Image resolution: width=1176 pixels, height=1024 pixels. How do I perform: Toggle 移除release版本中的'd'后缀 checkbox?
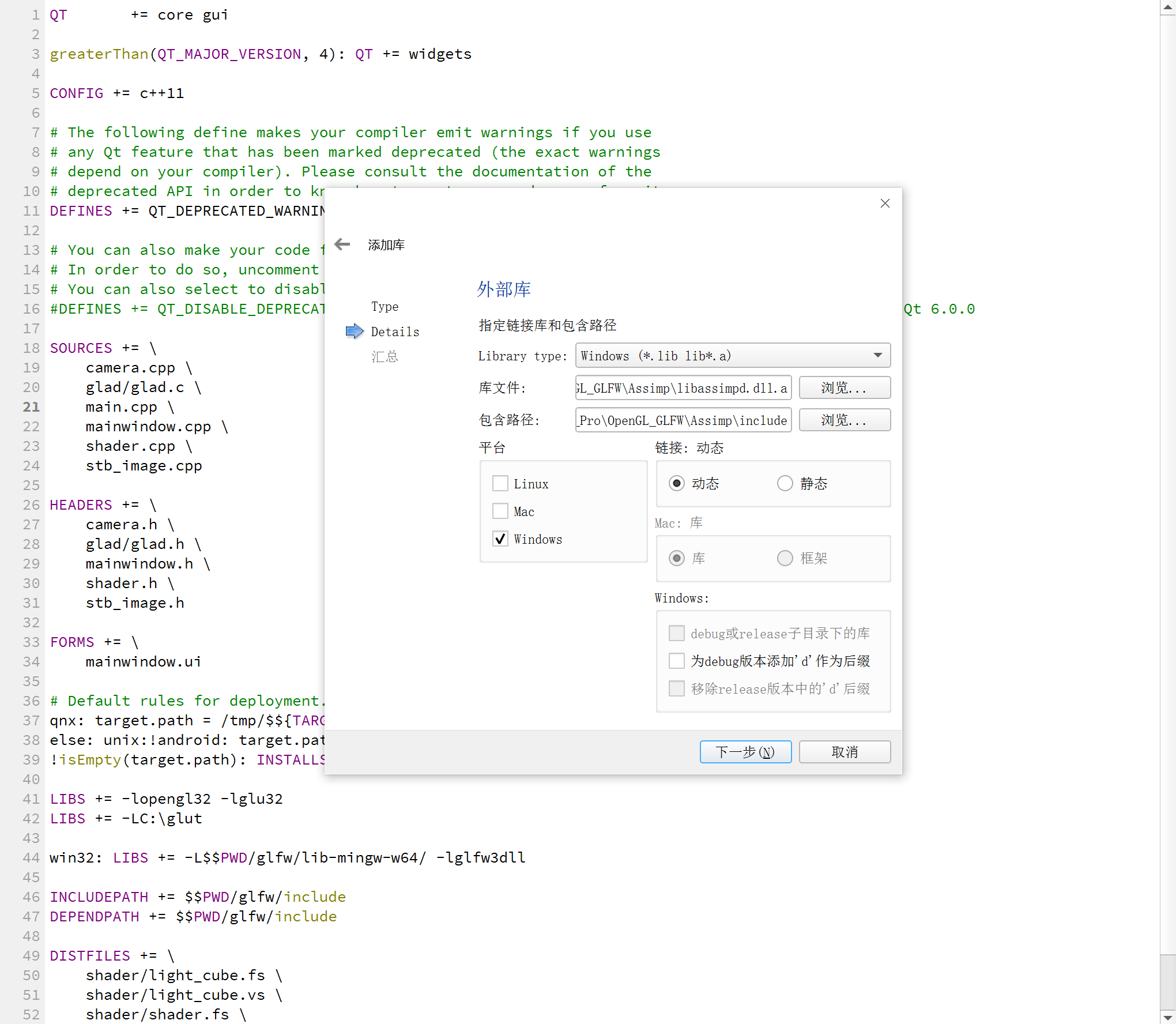[677, 688]
